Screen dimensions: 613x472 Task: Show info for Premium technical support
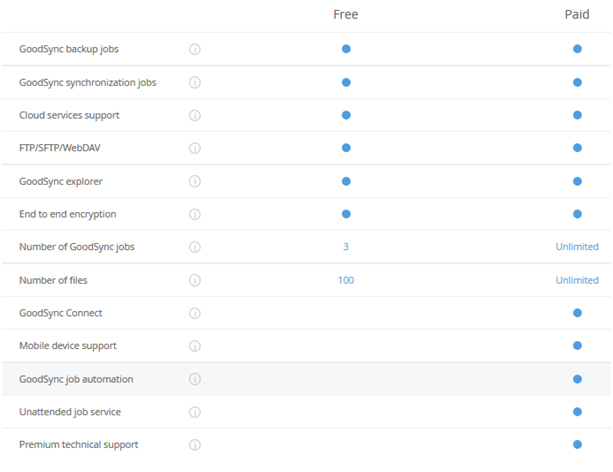pos(195,445)
